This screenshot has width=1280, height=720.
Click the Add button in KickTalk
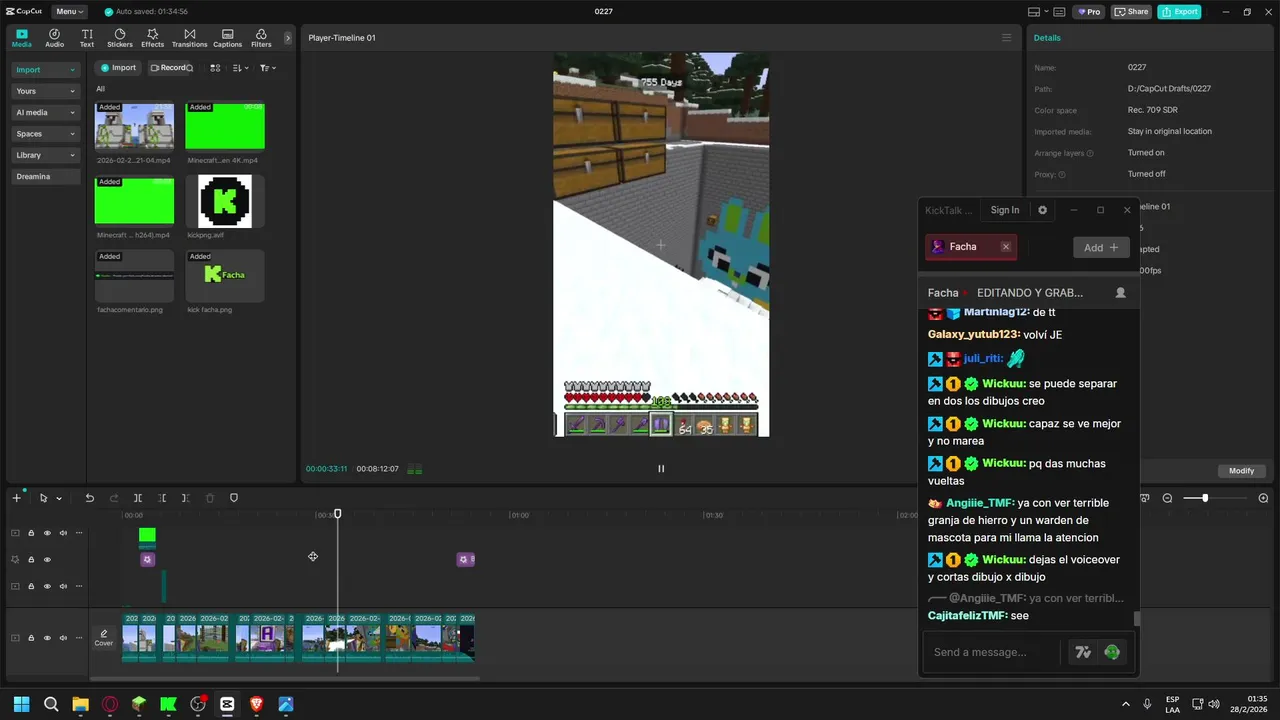pos(1101,247)
